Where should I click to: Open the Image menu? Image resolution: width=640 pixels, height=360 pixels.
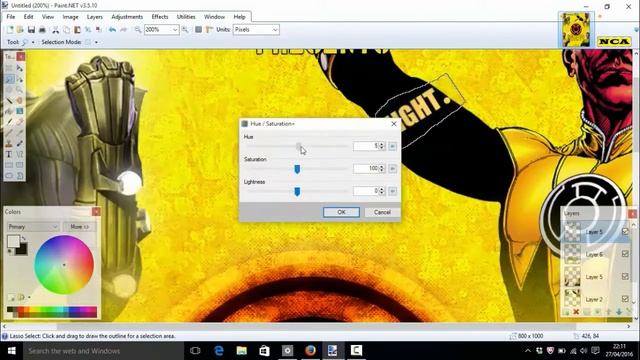click(x=70, y=17)
